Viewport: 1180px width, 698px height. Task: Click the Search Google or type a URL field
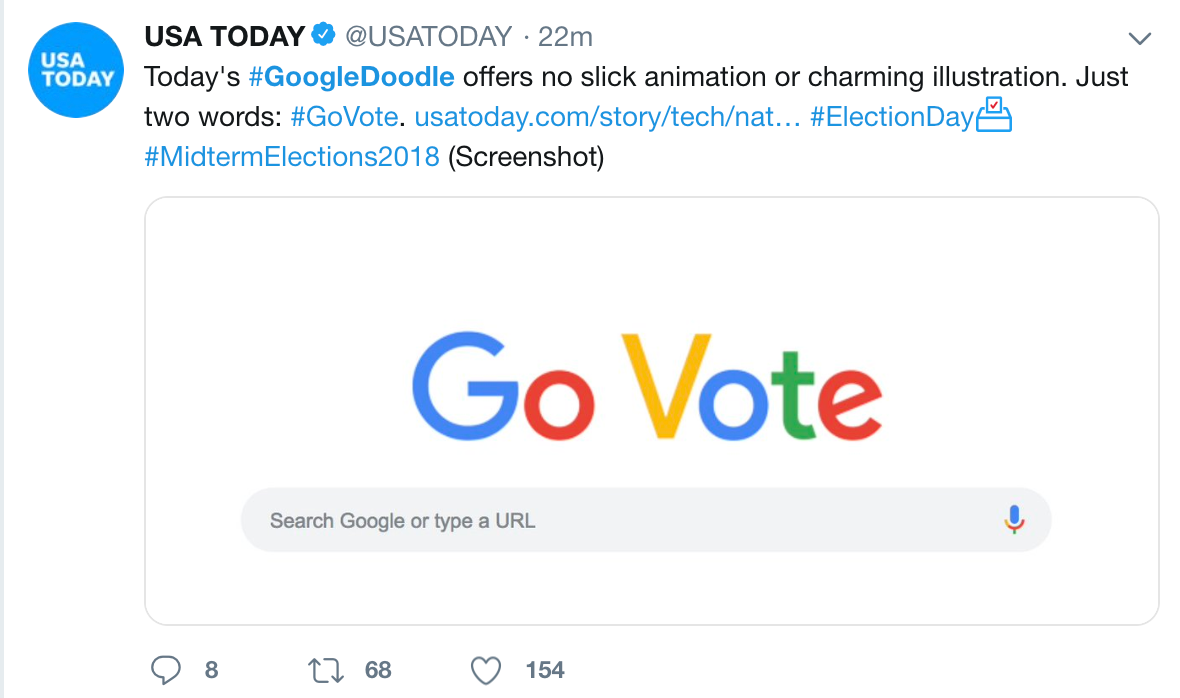coord(600,520)
